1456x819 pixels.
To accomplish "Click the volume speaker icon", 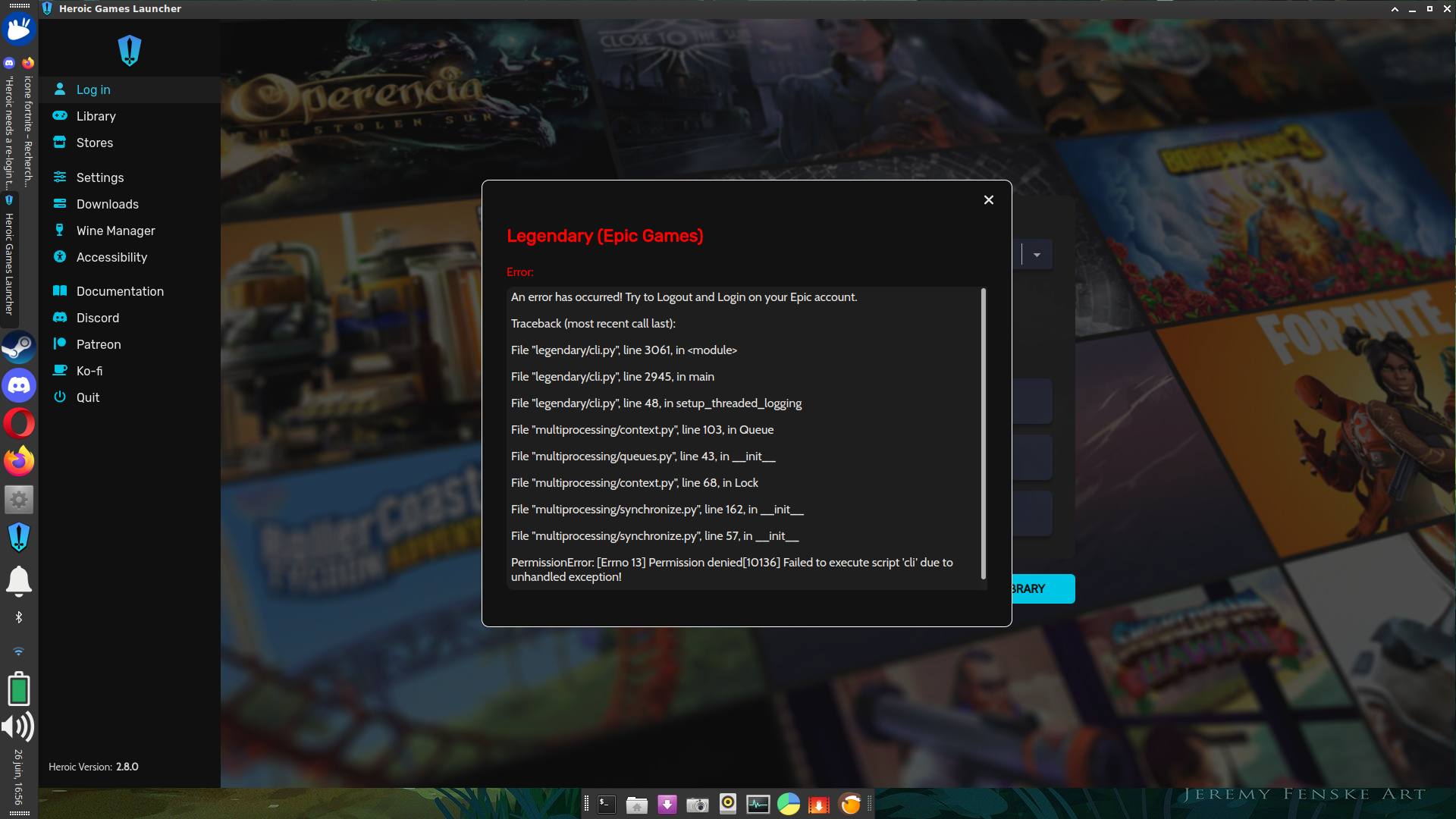I will pyautogui.click(x=18, y=726).
